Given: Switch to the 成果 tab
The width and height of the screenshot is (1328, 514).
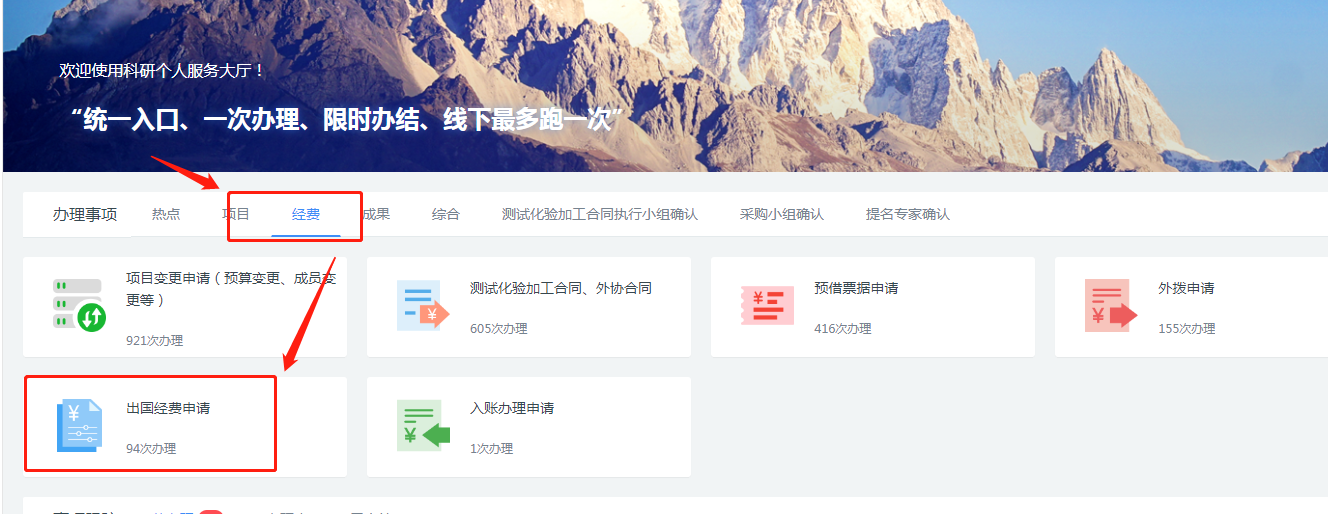Looking at the screenshot, I should 376,214.
